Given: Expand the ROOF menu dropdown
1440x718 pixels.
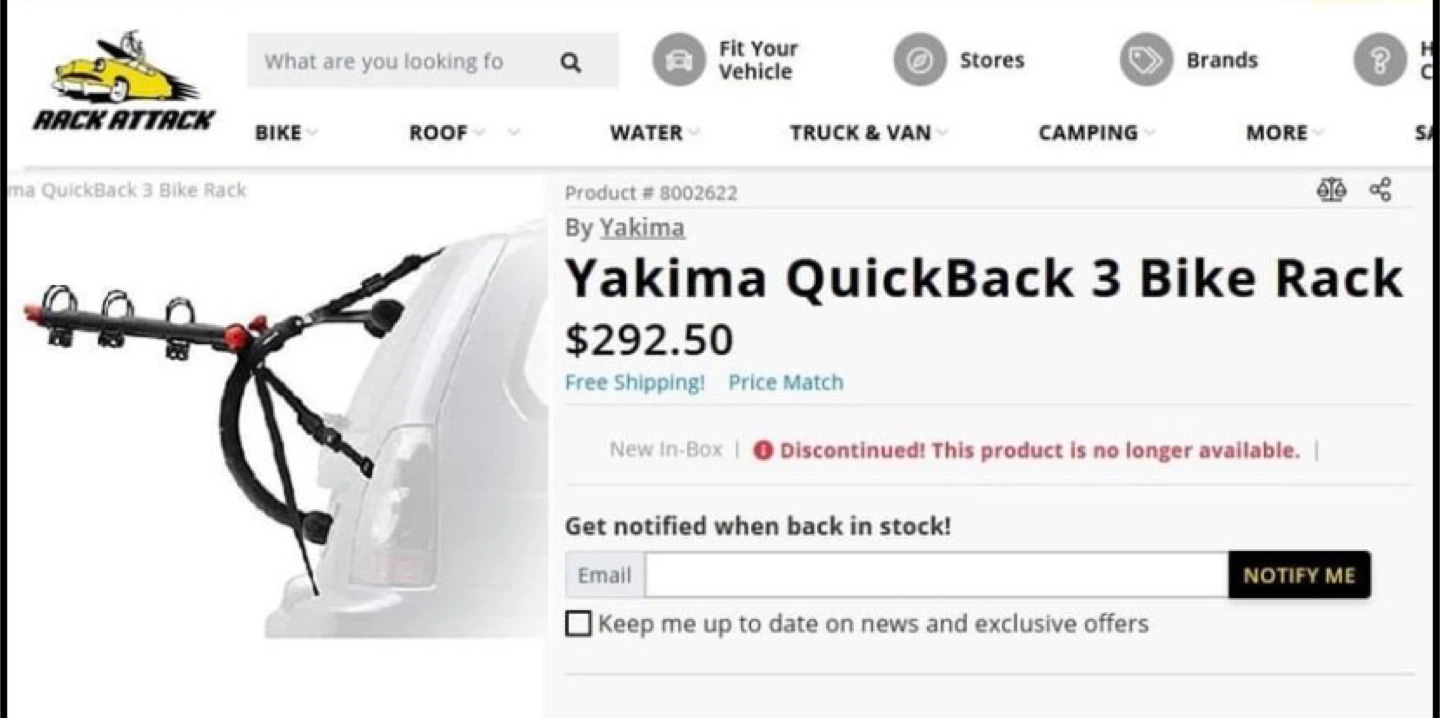Looking at the screenshot, I should pyautogui.click(x=445, y=133).
